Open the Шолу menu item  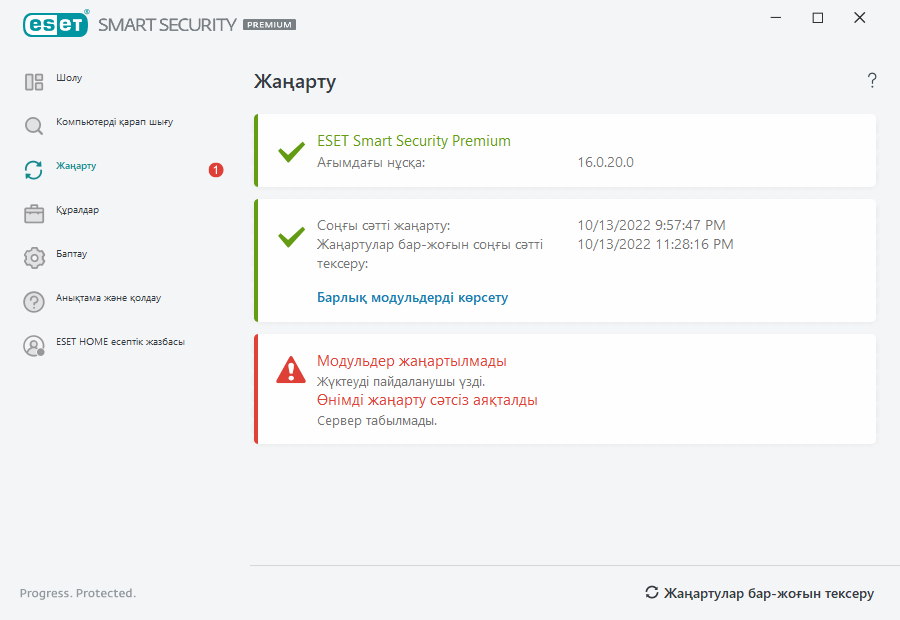point(69,78)
